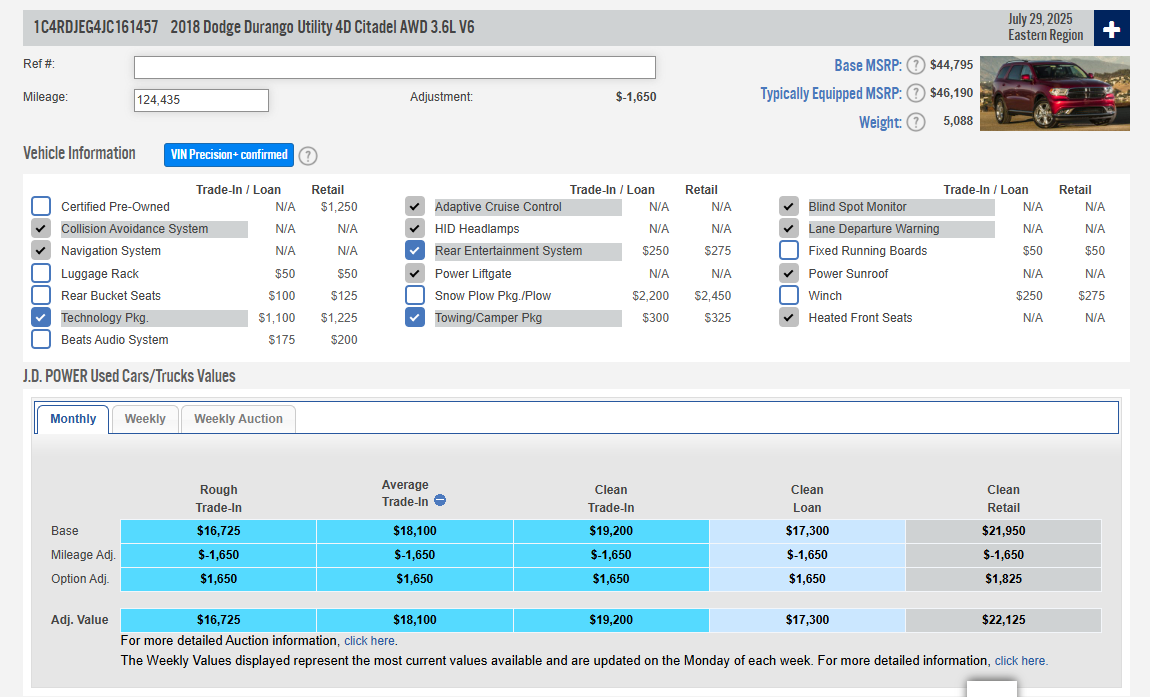Click Typically Equipped MSRP label link
This screenshot has height=697, width=1150.
click(x=831, y=93)
